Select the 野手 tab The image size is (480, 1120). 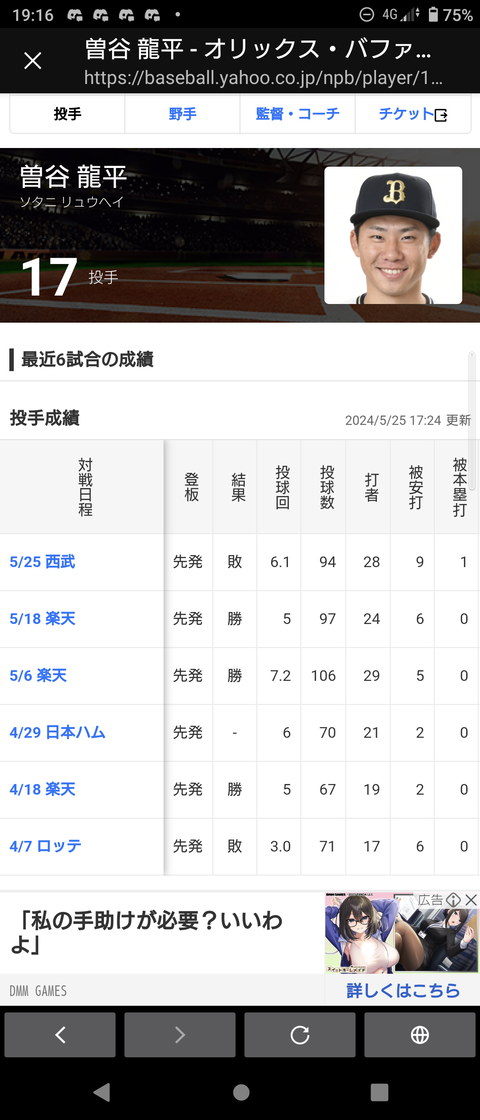[182, 114]
